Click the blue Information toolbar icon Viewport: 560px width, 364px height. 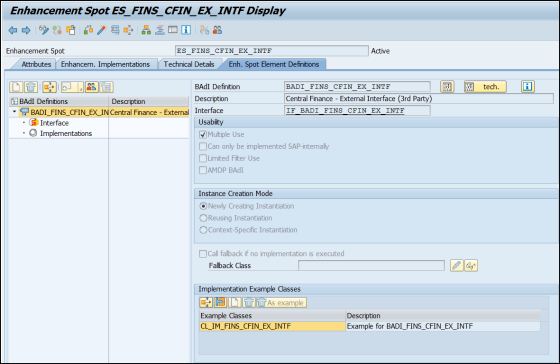(186, 30)
